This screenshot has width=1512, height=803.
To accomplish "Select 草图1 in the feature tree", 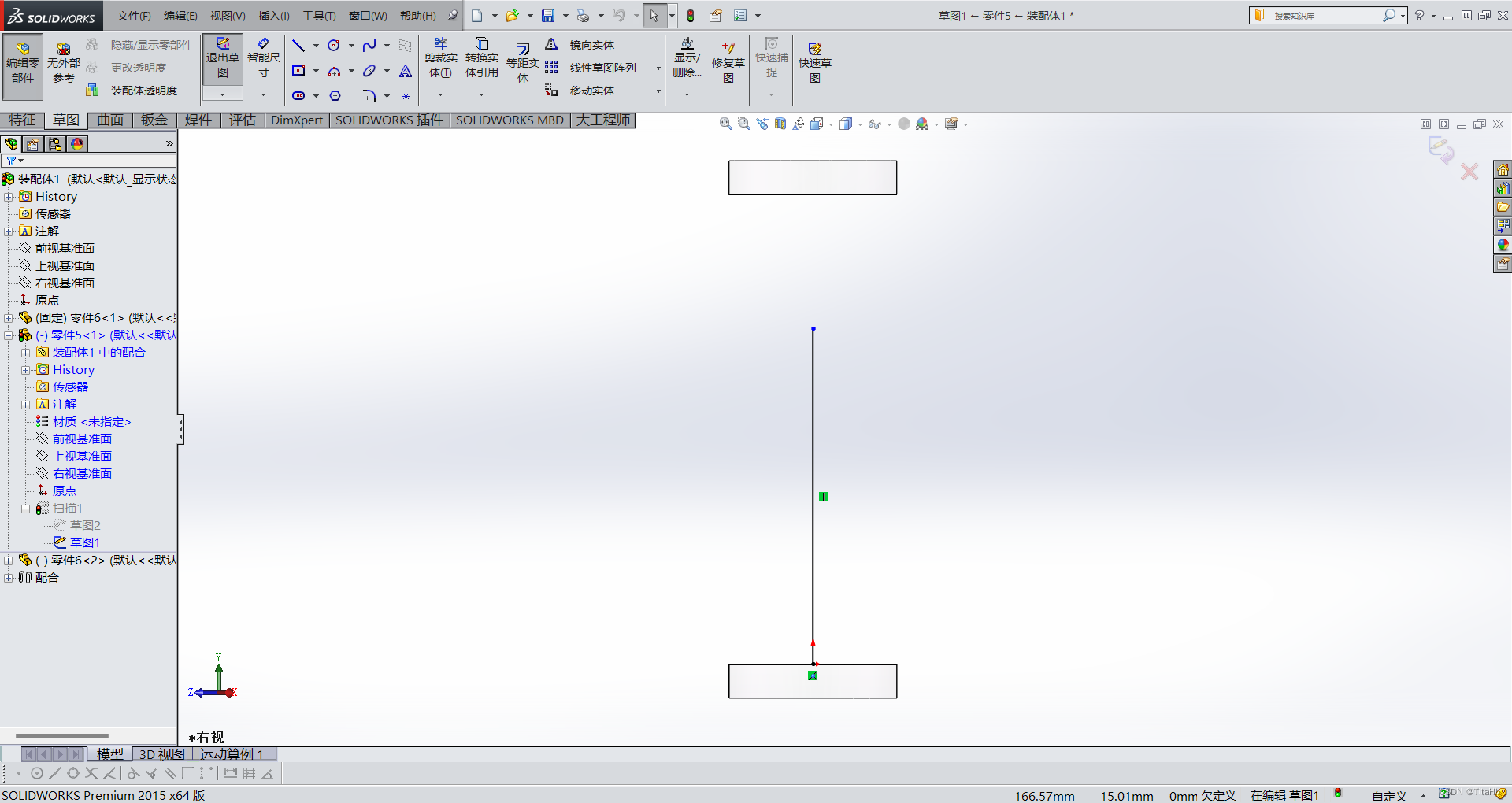I will click(x=85, y=542).
